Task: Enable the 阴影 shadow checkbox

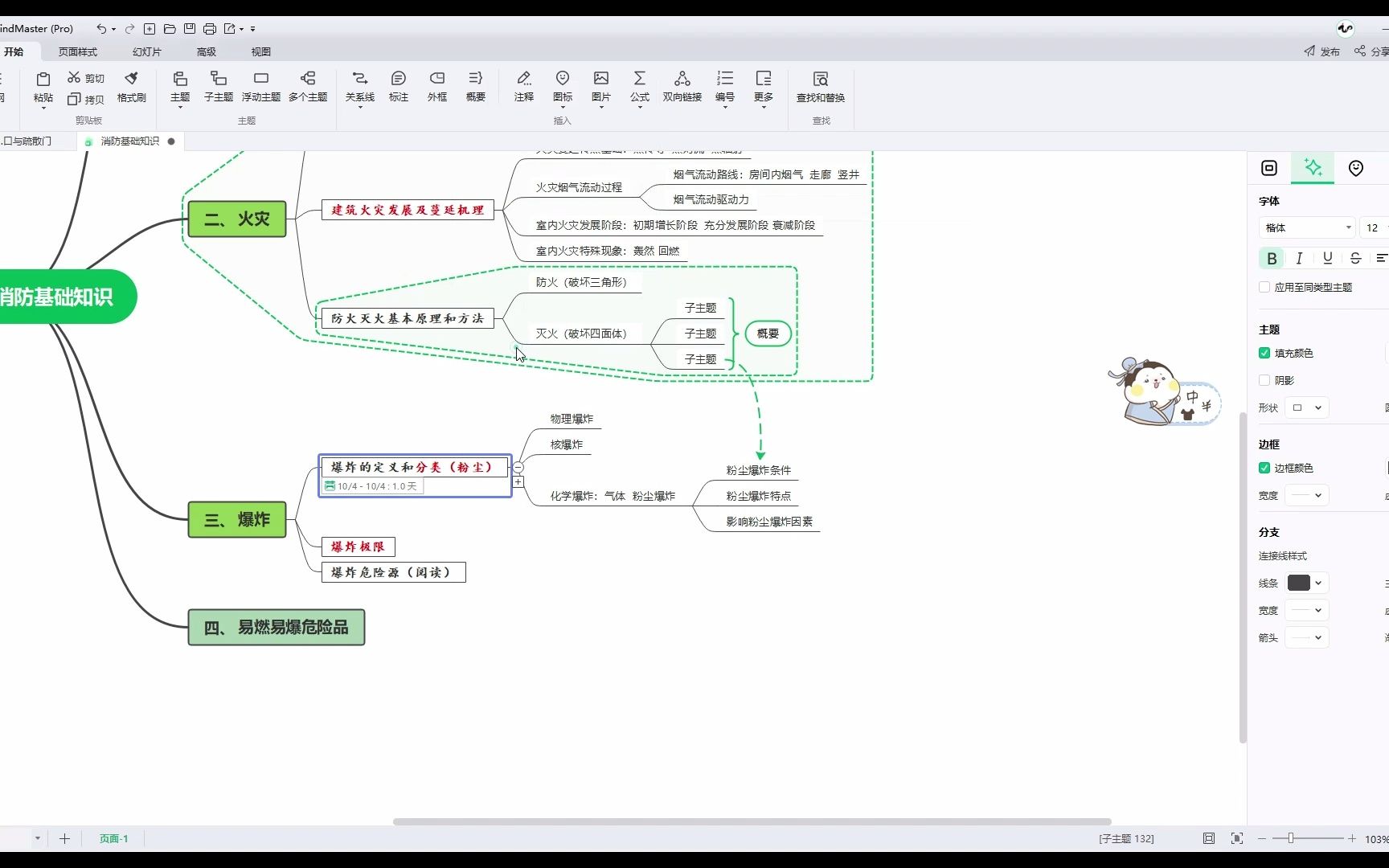Action: click(x=1264, y=380)
